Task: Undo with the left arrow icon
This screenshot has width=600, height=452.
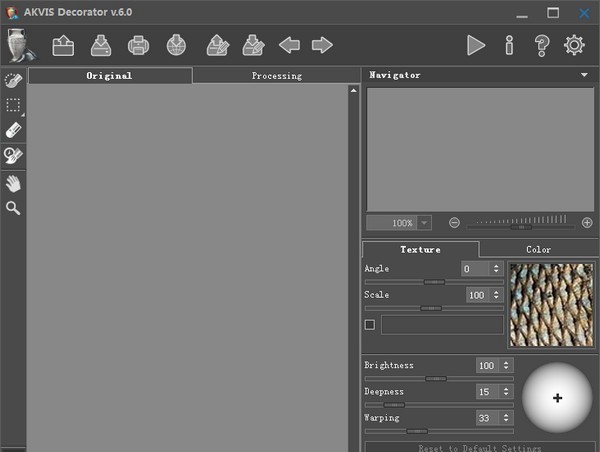Action: [290, 45]
